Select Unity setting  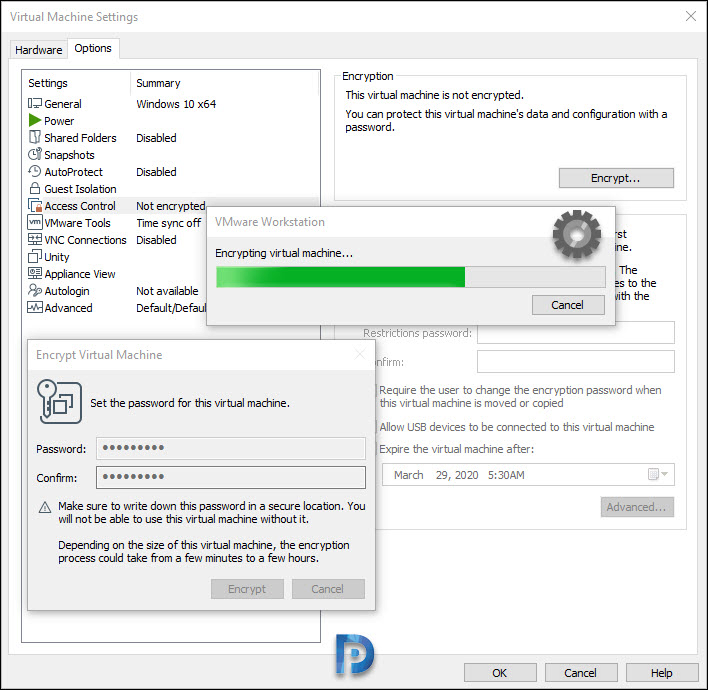[x=57, y=257]
